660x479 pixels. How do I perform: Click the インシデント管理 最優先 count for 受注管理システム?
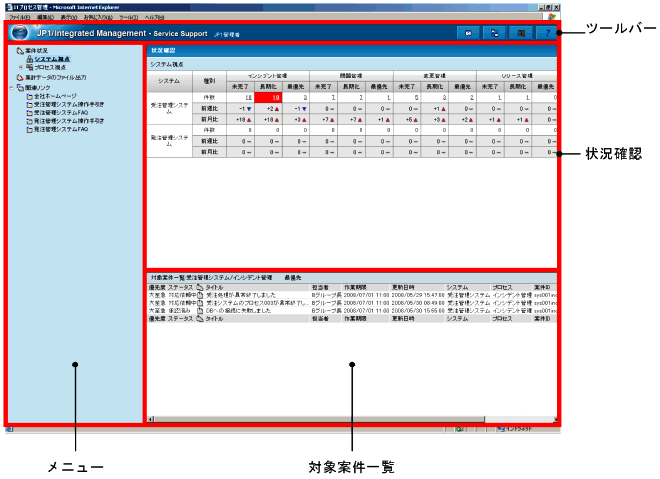coord(295,98)
